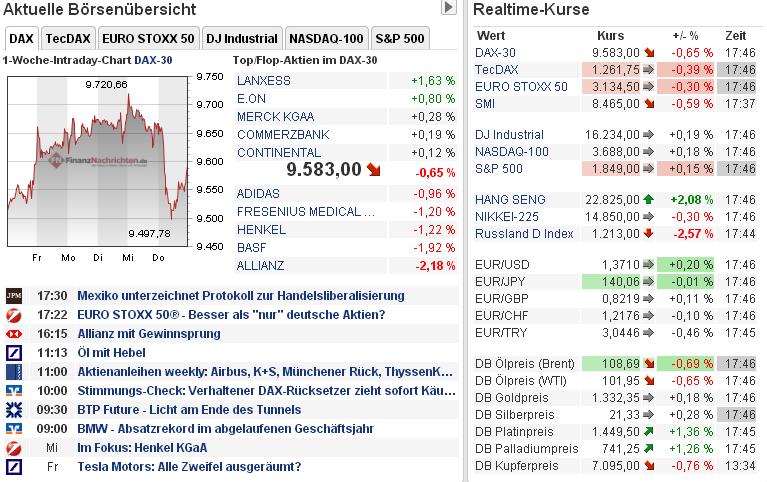This screenshot has height=482, width=767.
Task: Click the RBS logo beside BTP Future news
Action: coord(15,410)
